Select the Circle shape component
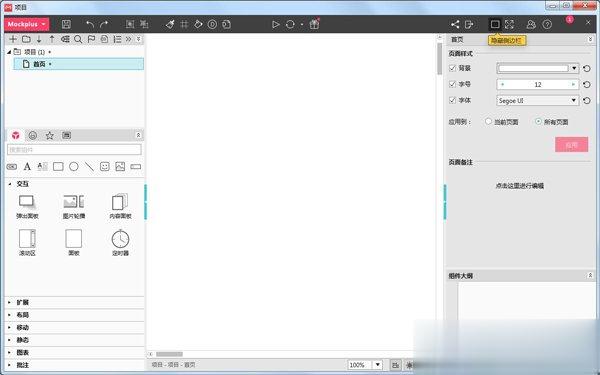600x375 pixels. pyautogui.click(x=74, y=166)
